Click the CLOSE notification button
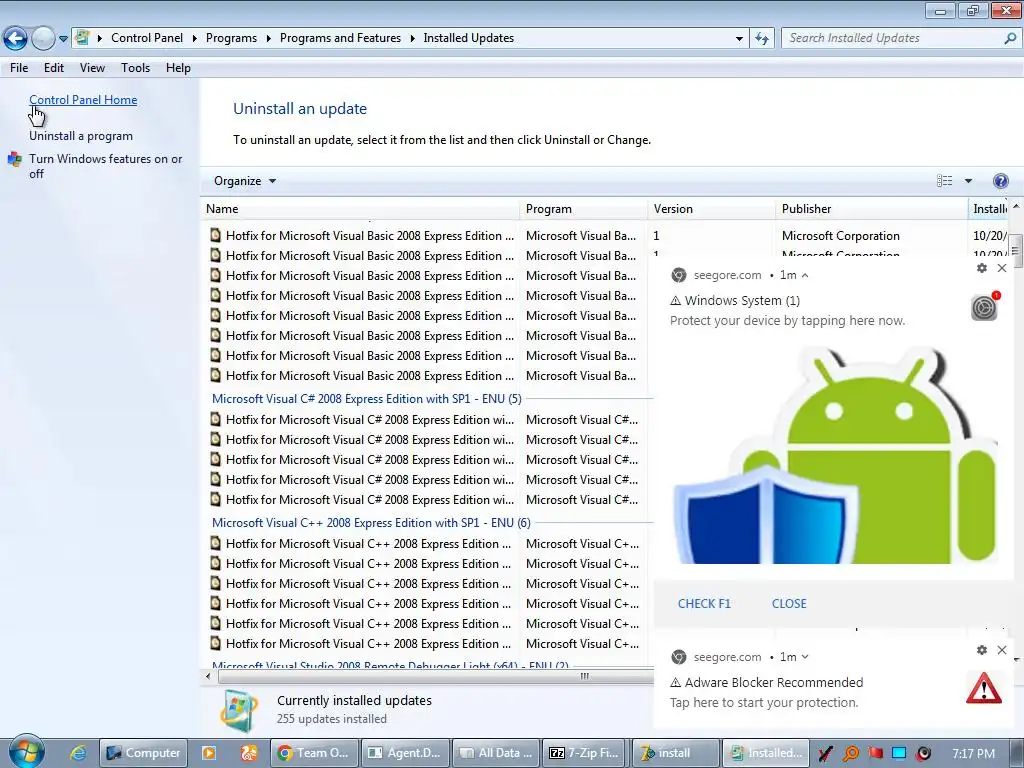 tap(789, 603)
